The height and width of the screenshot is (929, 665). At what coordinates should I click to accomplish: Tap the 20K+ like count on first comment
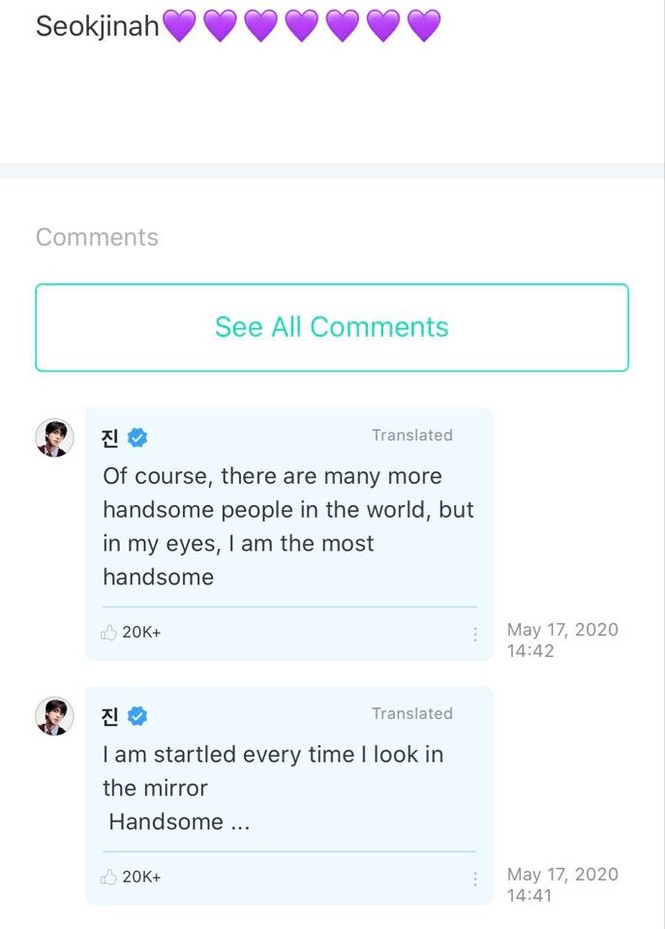141,632
